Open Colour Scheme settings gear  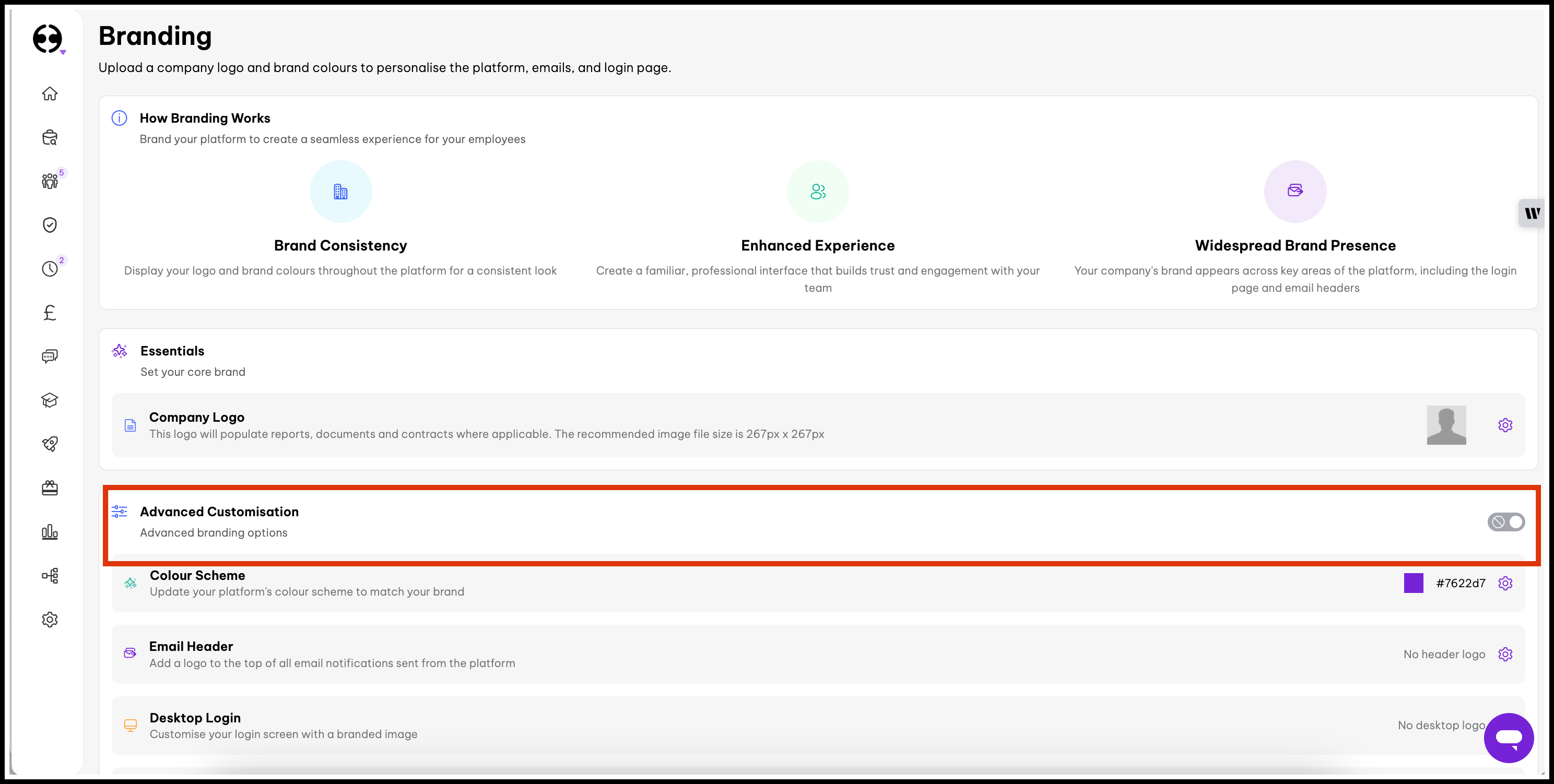point(1505,583)
